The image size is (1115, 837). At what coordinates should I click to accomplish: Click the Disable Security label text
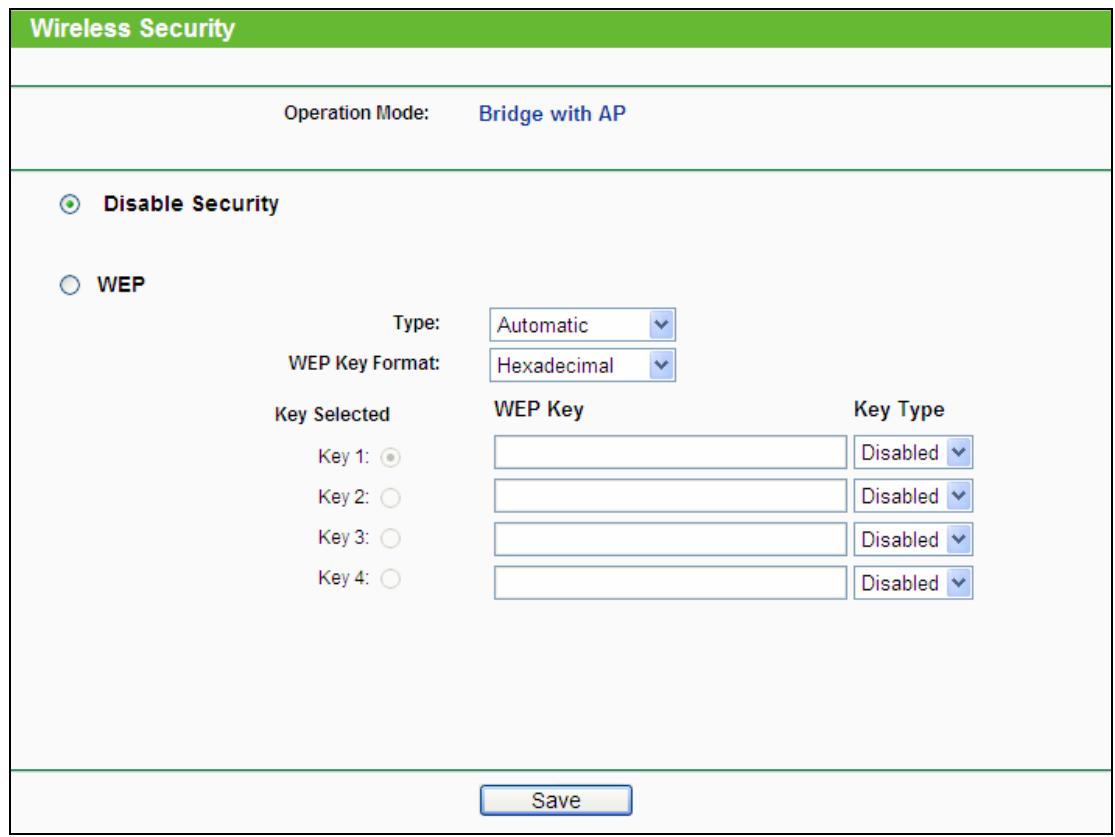coord(190,205)
